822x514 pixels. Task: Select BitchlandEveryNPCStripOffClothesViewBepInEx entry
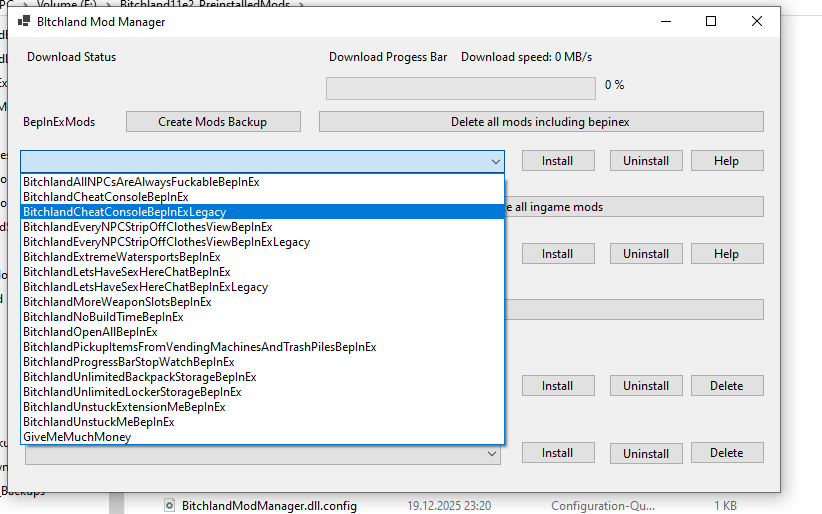(262, 227)
